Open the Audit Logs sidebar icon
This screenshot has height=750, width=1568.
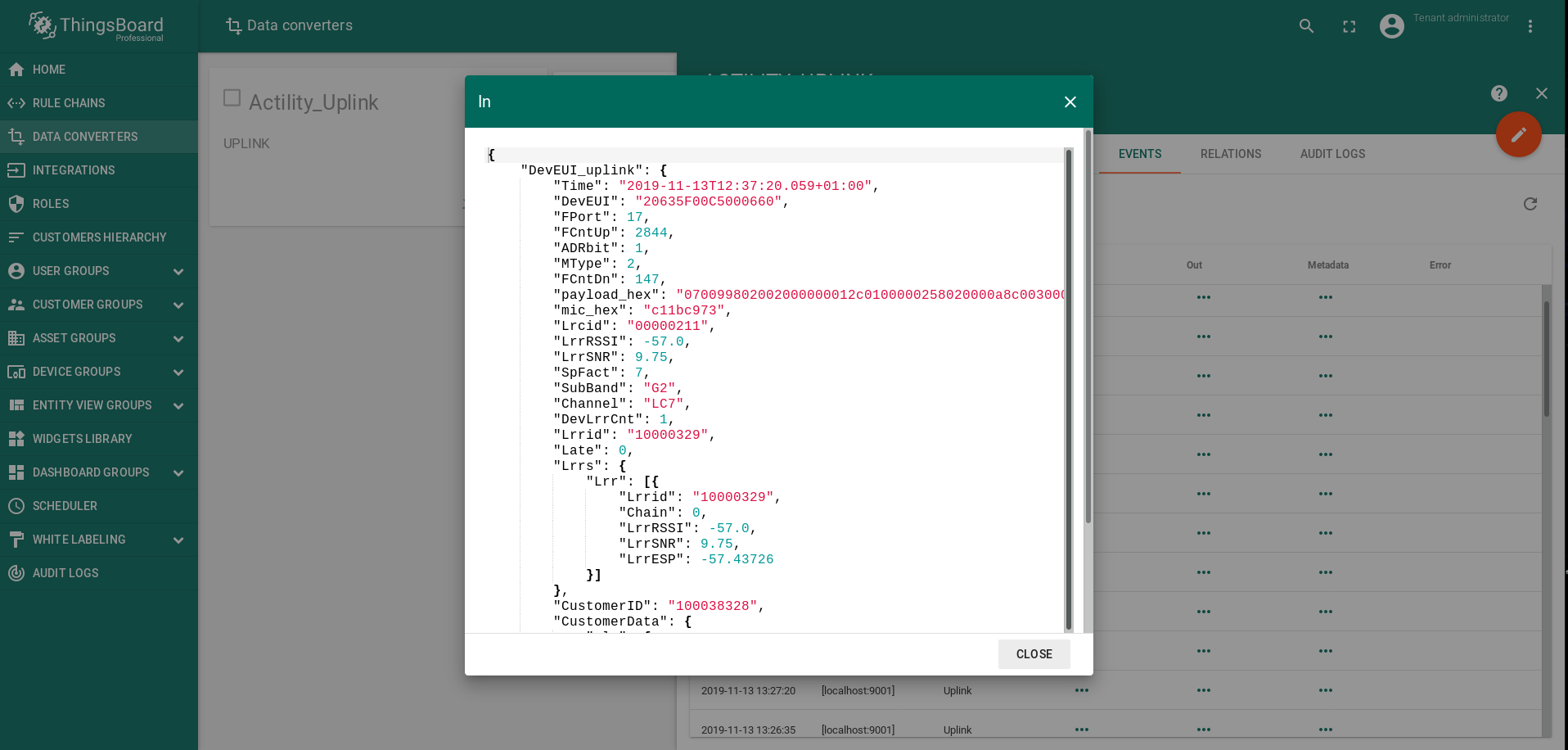click(x=16, y=573)
